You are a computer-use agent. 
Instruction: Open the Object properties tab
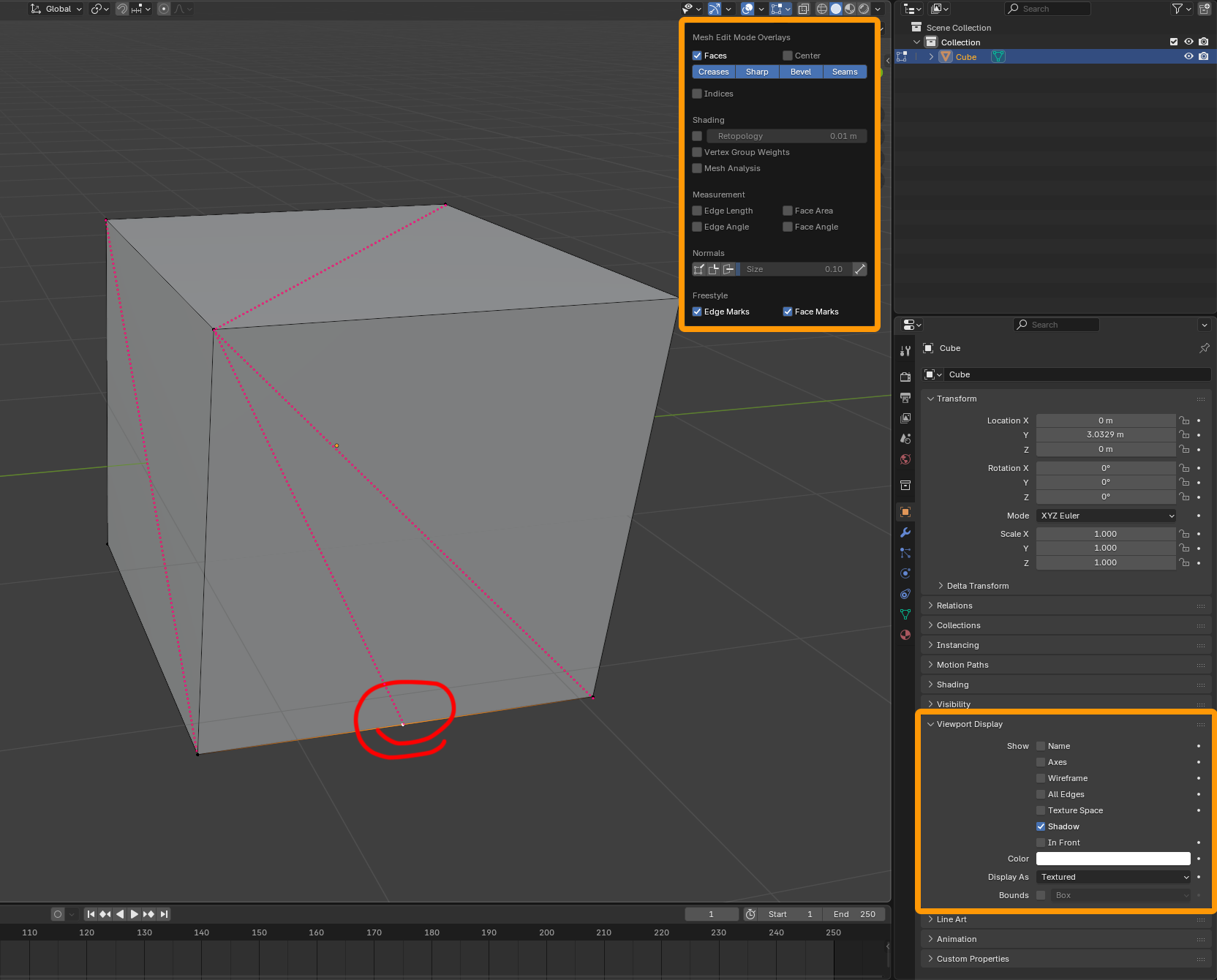click(905, 512)
